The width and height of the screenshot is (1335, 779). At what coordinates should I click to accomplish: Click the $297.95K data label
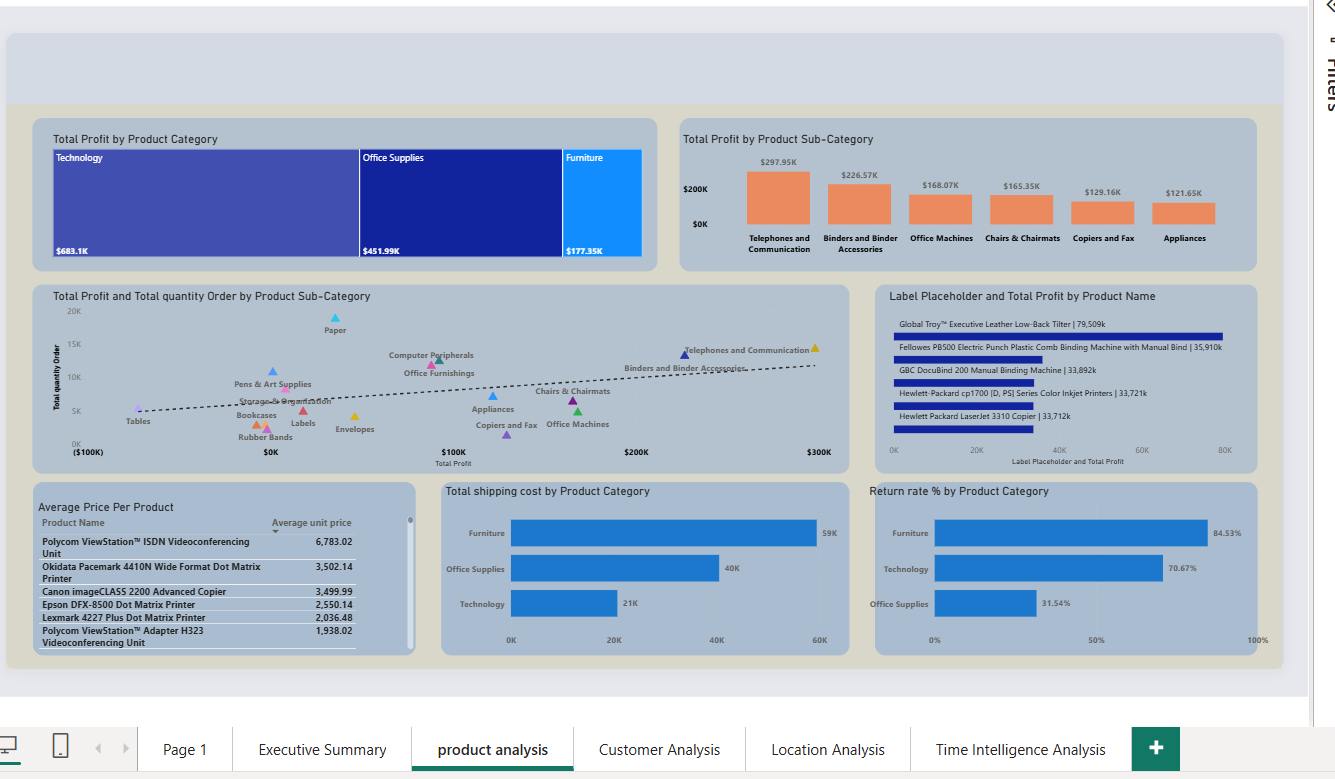pos(778,162)
